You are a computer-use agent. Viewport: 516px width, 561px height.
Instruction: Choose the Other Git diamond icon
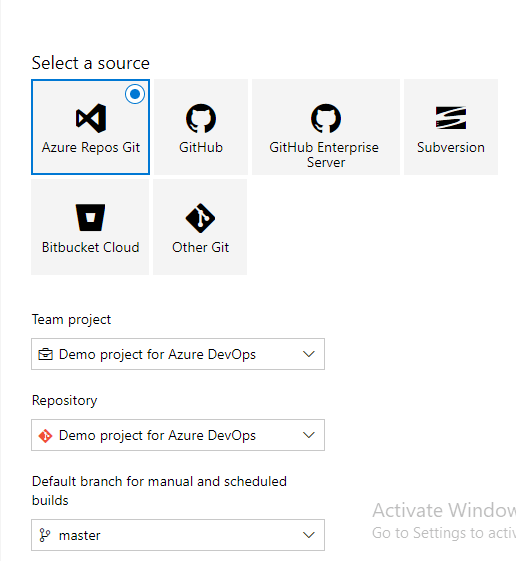coord(200,218)
